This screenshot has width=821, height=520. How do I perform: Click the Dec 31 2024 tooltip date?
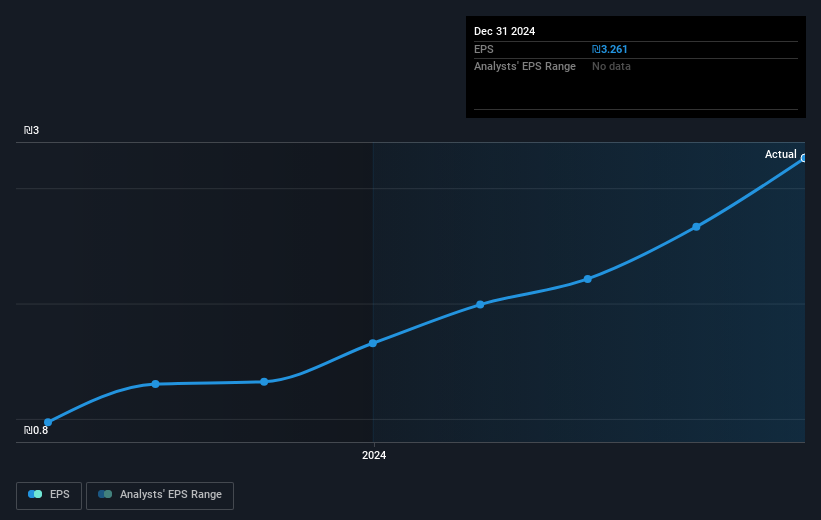coord(504,31)
